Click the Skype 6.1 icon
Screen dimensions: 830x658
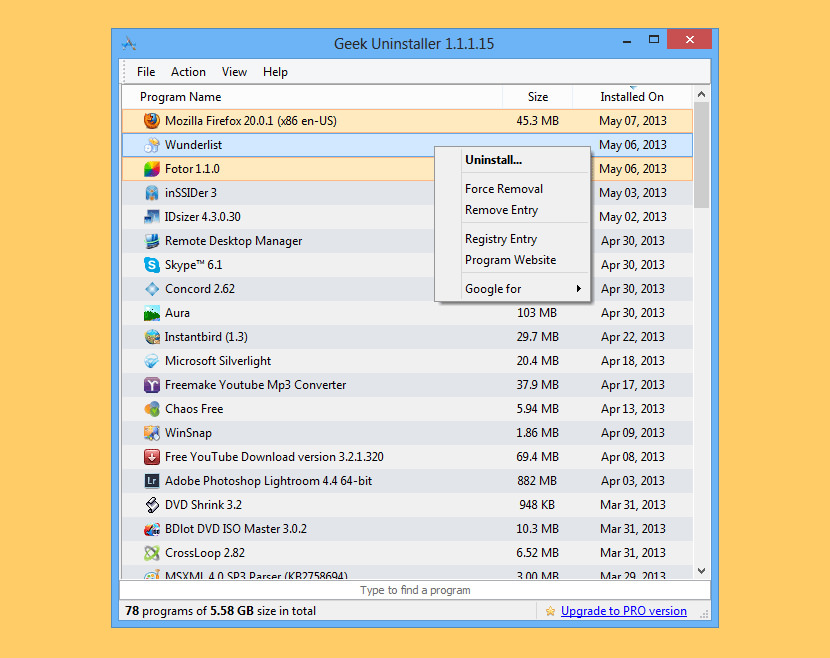(152, 265)
